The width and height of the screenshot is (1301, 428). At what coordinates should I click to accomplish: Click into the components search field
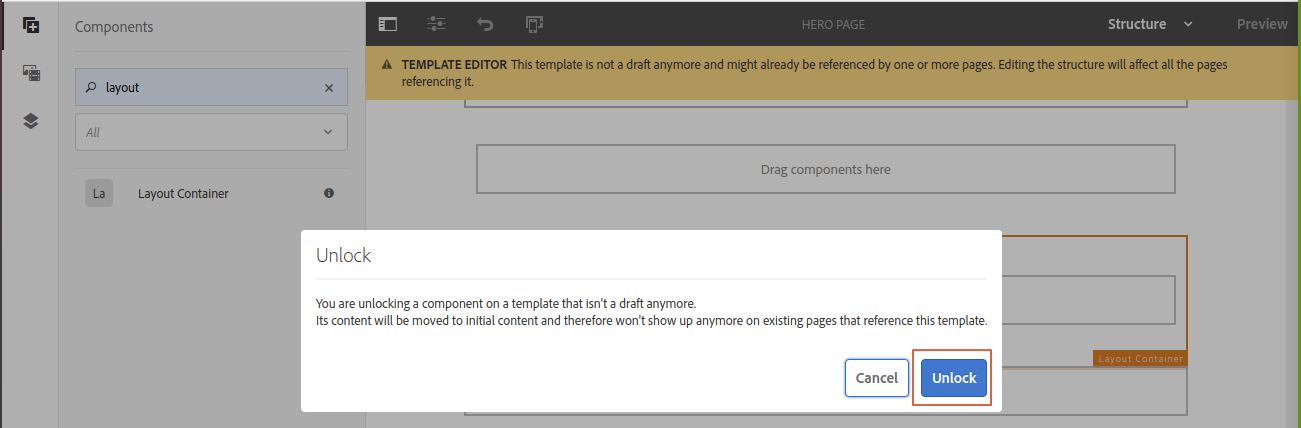click(210, 88)
